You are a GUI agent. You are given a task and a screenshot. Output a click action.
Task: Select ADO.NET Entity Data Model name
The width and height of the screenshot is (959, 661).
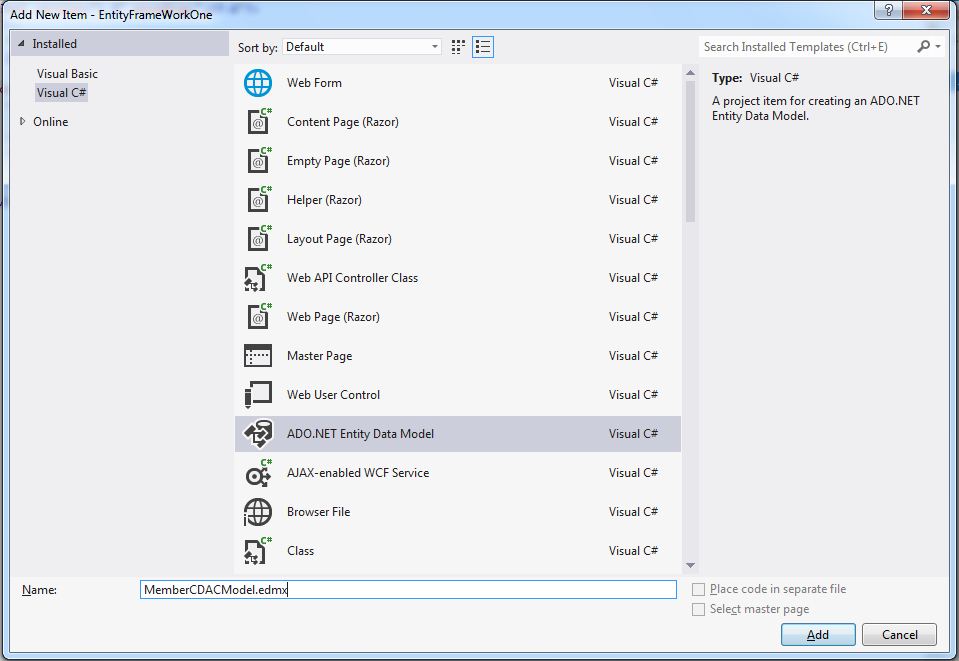(x=360, y=434)
